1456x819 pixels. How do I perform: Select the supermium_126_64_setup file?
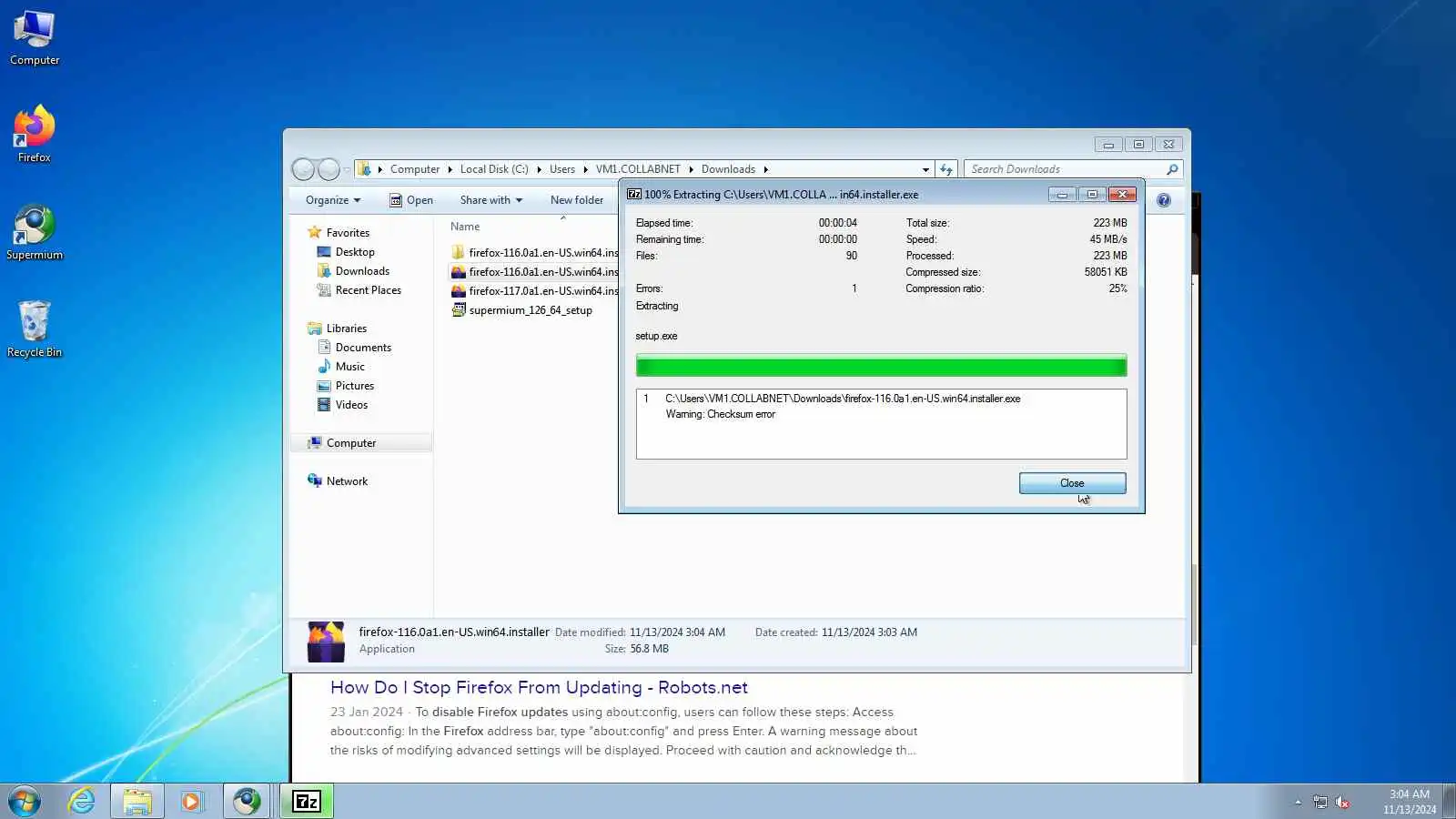tap(522, 310)
